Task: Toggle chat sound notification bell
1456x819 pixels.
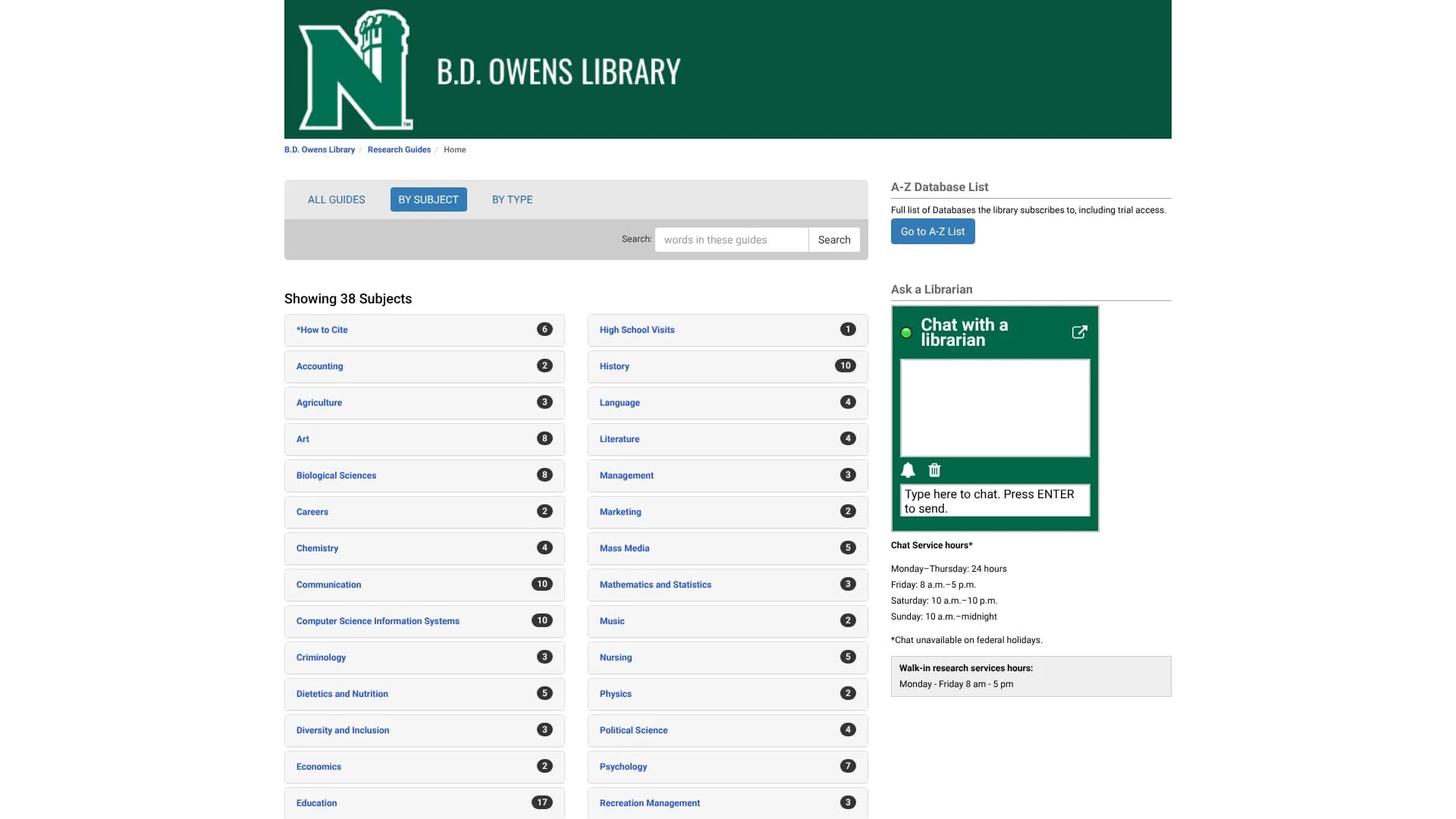Action: (908, 470)
